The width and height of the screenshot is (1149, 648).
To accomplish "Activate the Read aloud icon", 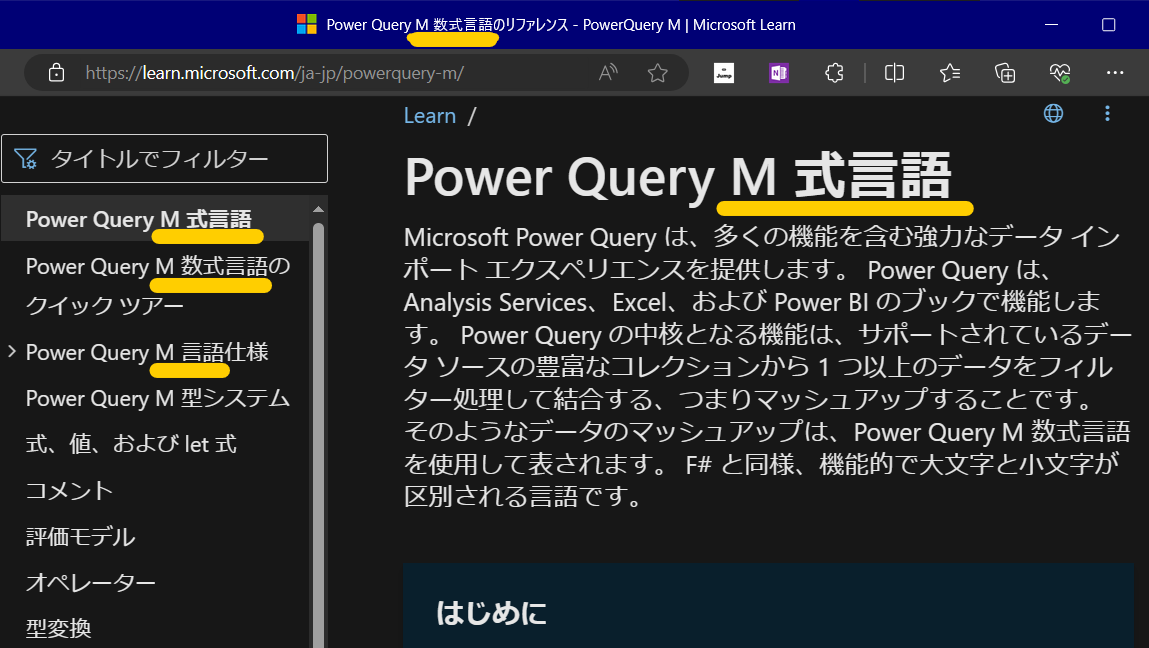I will coord(607,72).
